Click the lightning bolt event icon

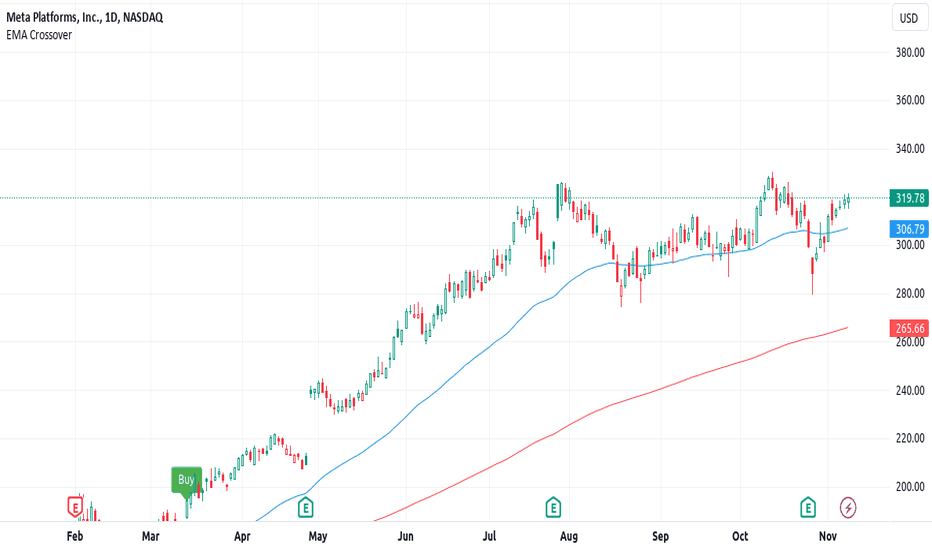[x=848, y=508]
